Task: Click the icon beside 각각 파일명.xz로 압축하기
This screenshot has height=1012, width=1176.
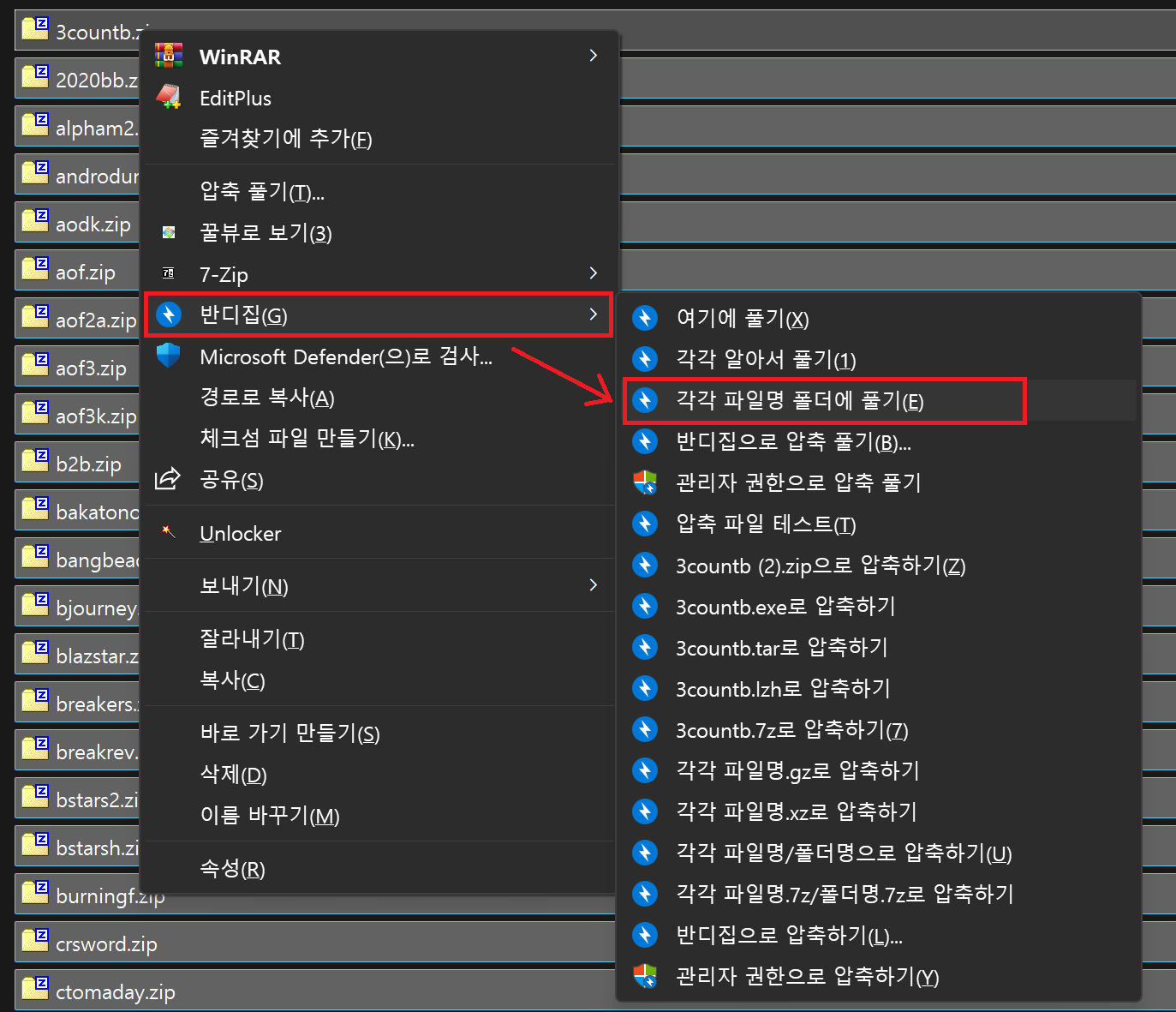Action: coord(645,811)
